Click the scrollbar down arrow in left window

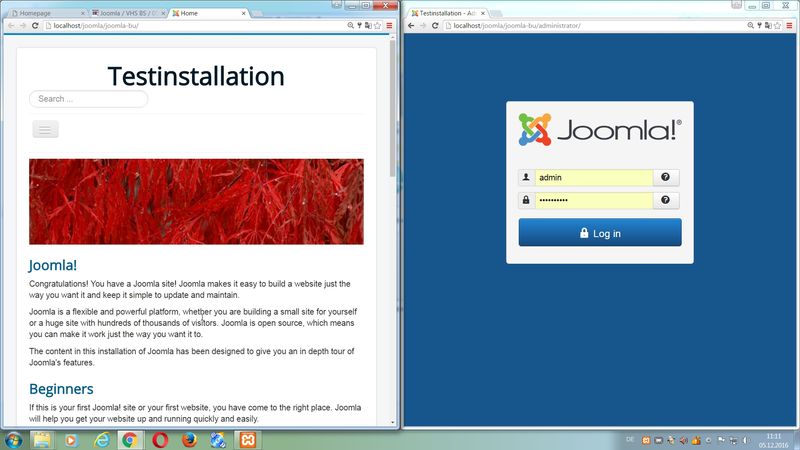point(393,422)
